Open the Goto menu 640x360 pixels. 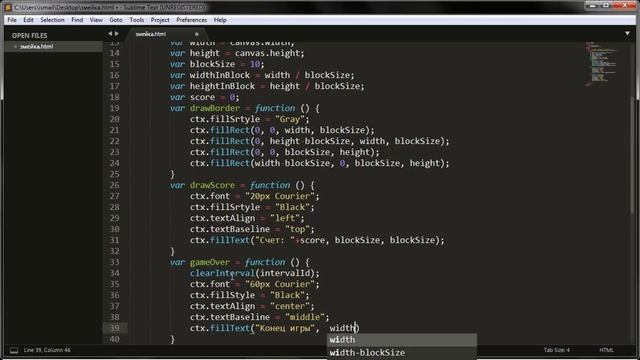tap(116, 20)
